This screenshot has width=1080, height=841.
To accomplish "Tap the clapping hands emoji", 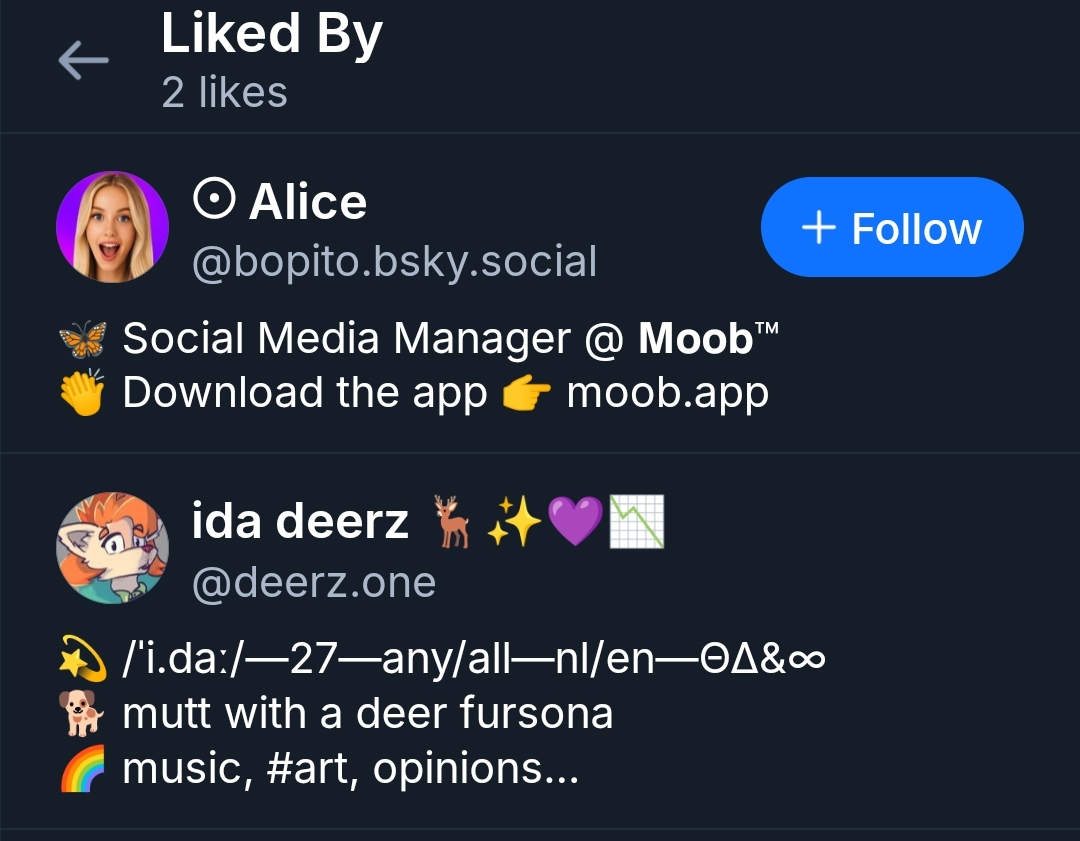I will [83, 392].
